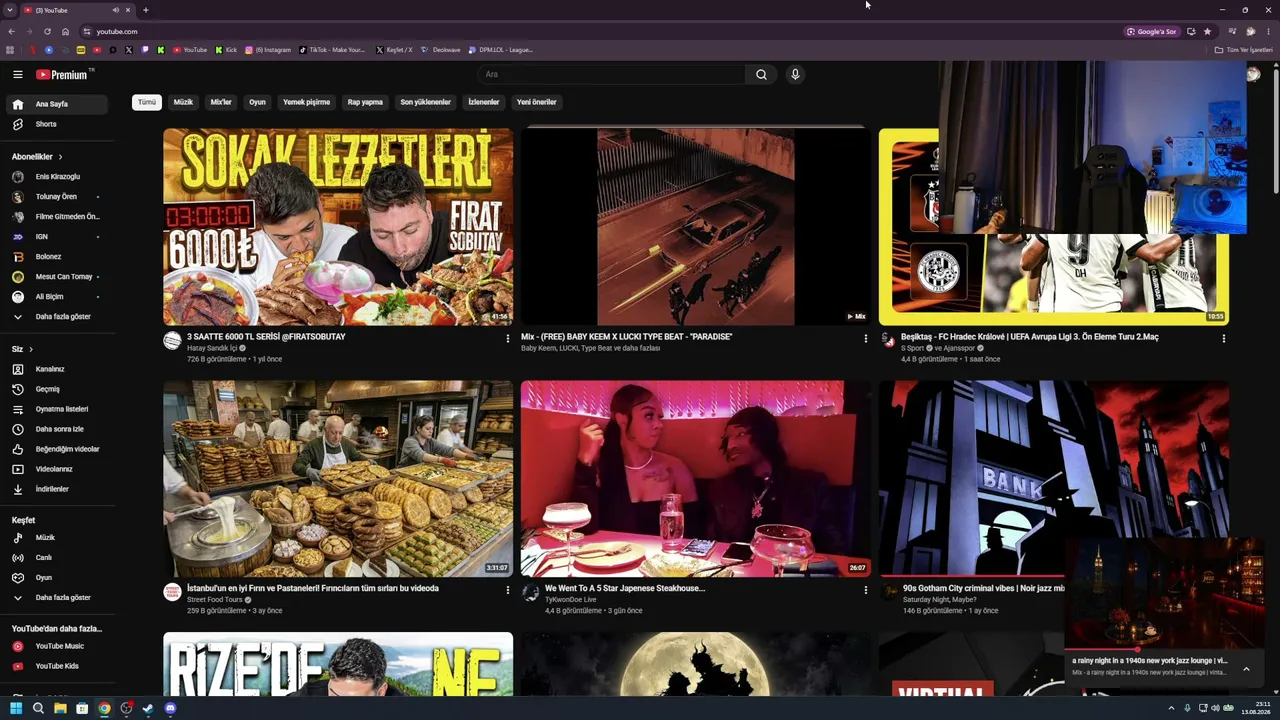Open more options for the İstanbul fırın video
This screenshot has height=720, width=1280.
pyautogui.click(x=507, y=591)
